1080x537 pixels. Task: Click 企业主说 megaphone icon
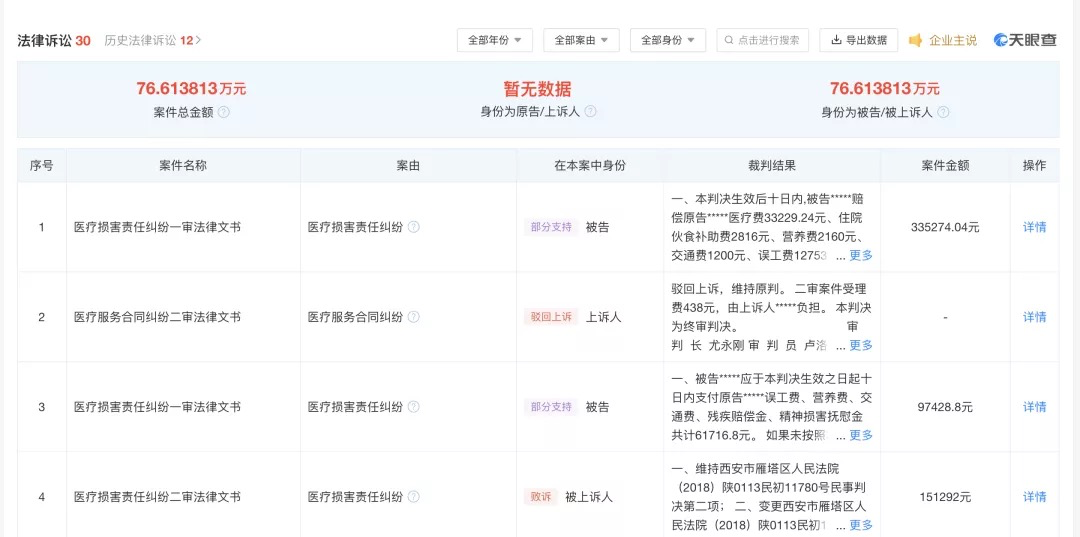click(x=916, y=40)
